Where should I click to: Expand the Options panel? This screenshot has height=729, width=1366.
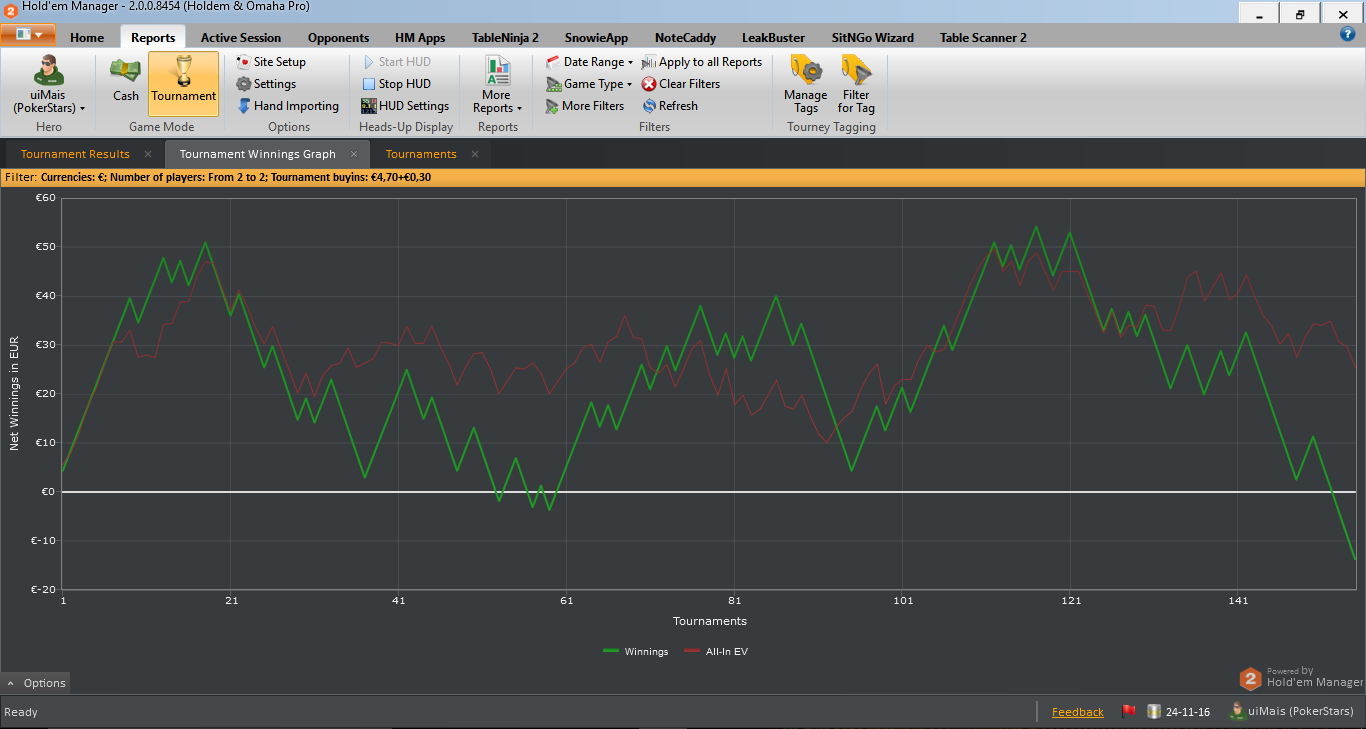tap(36, 683)
